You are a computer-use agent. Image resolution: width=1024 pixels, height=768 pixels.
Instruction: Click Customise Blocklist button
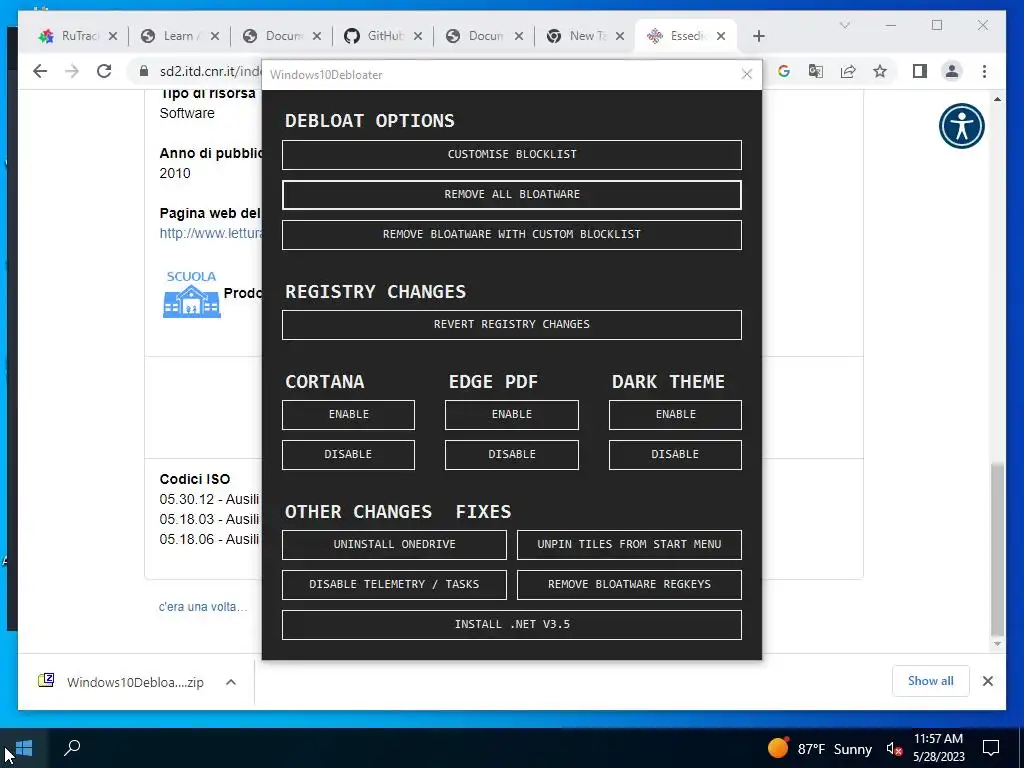tap(511, 155)
